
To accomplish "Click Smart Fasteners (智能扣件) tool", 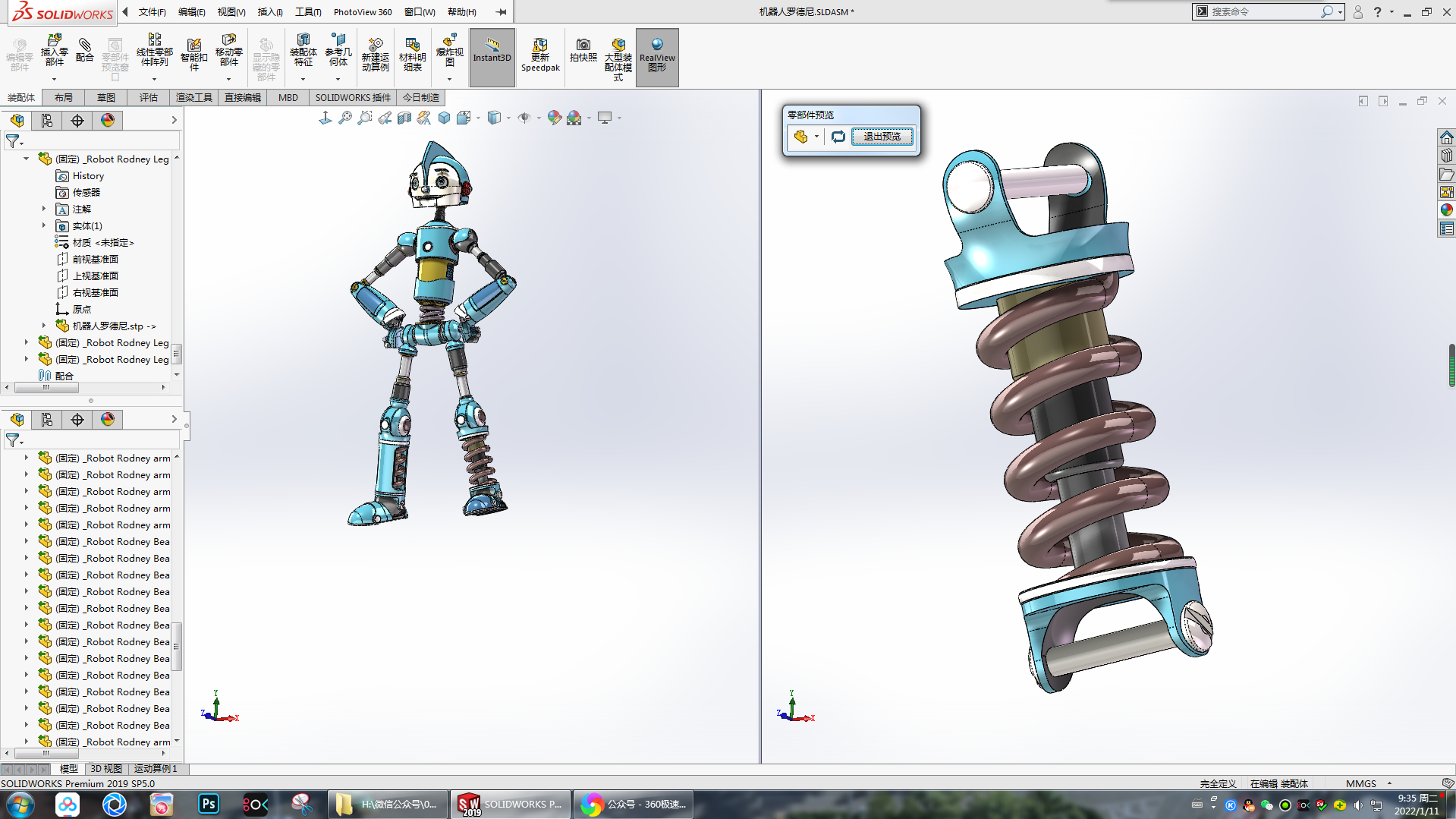I will (x=193, y=53).
